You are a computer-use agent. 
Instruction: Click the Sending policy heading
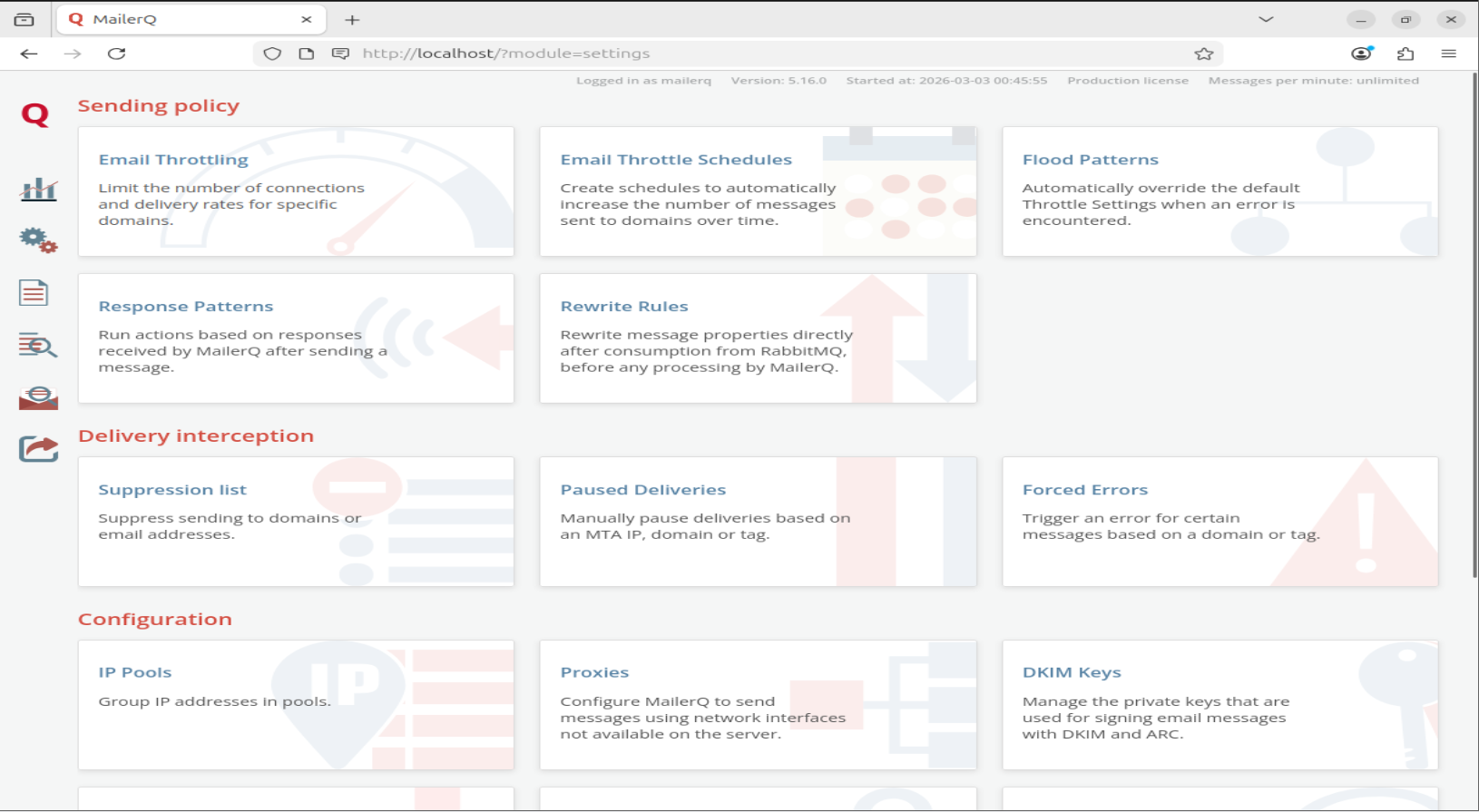(x=159, y=106)
